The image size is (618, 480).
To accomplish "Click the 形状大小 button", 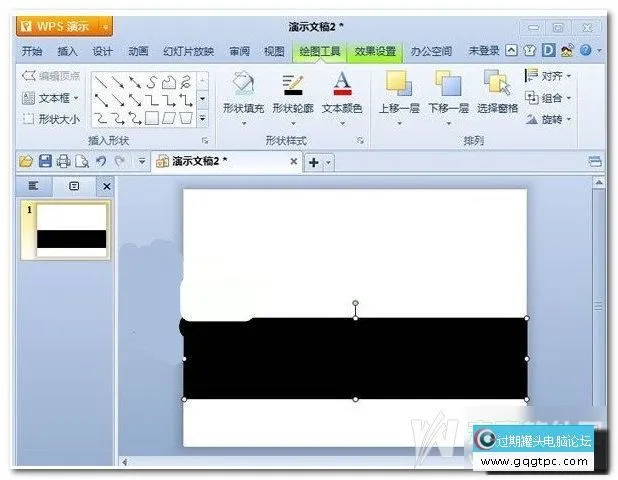I will (51, 119).
